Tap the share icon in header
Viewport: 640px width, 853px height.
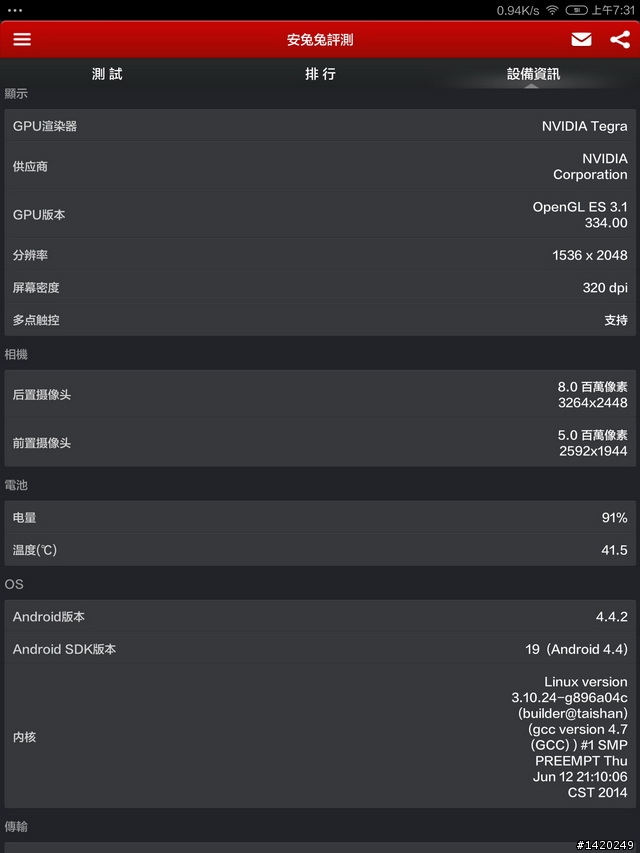click(620, 39)
